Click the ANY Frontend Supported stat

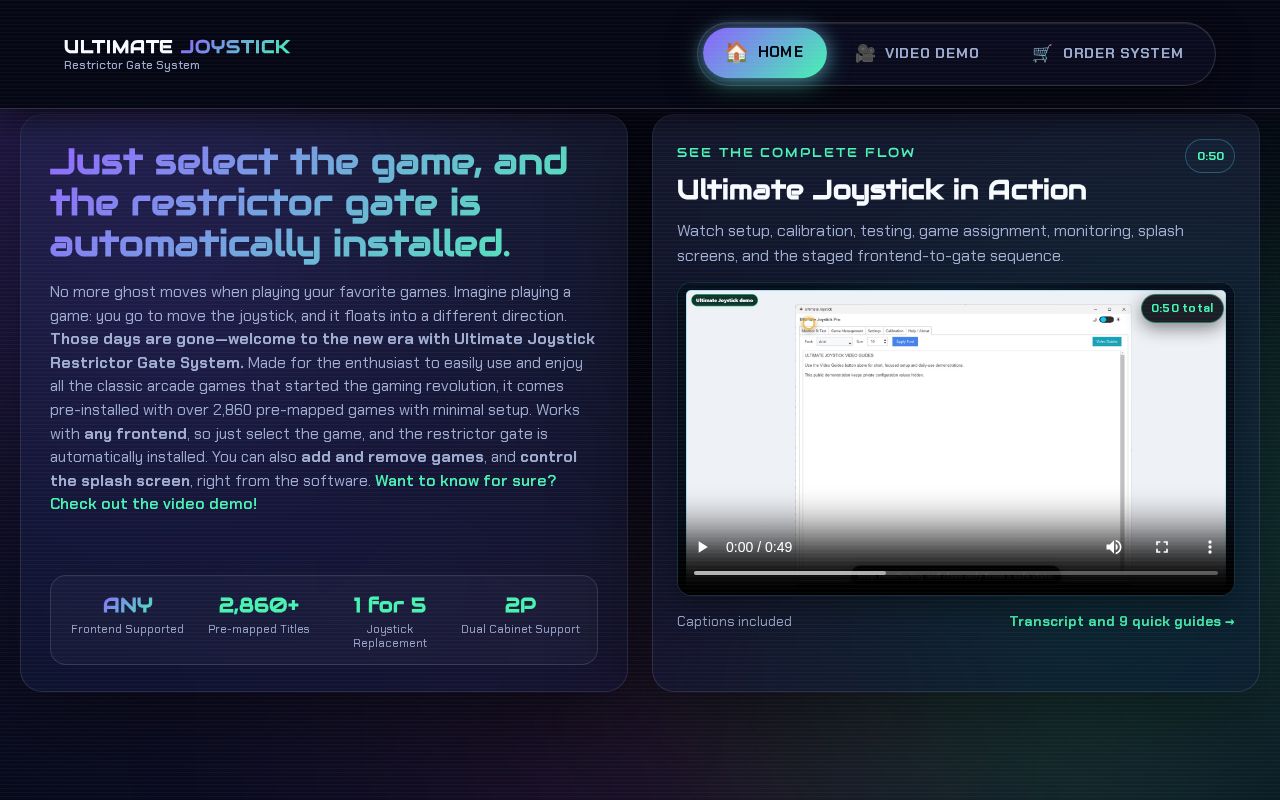pos(128,616)
